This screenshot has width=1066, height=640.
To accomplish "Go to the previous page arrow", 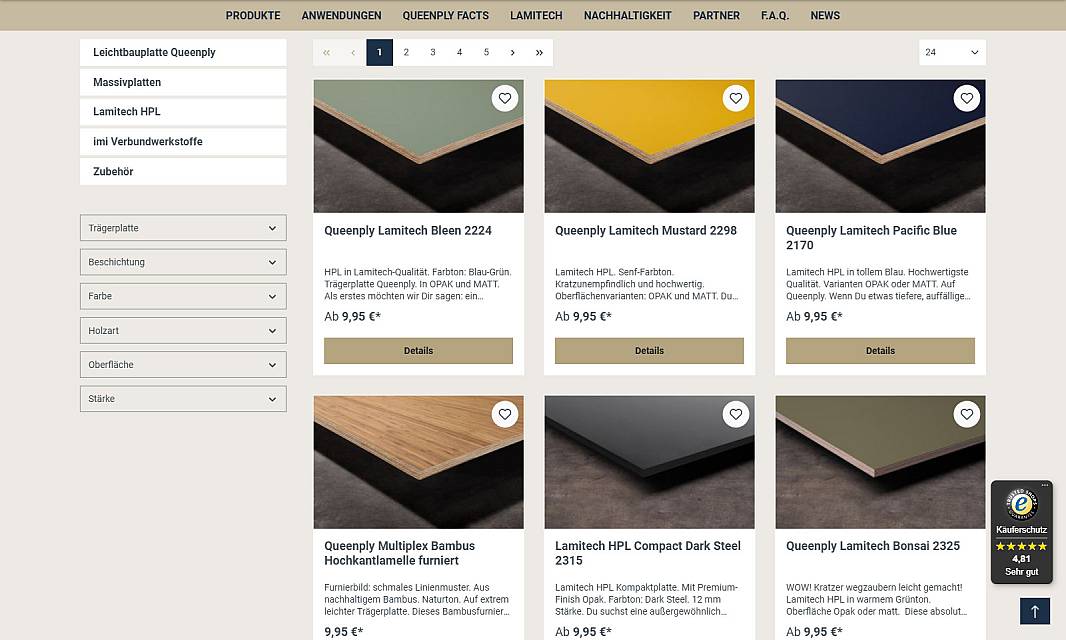I will (x=353, y=52).
